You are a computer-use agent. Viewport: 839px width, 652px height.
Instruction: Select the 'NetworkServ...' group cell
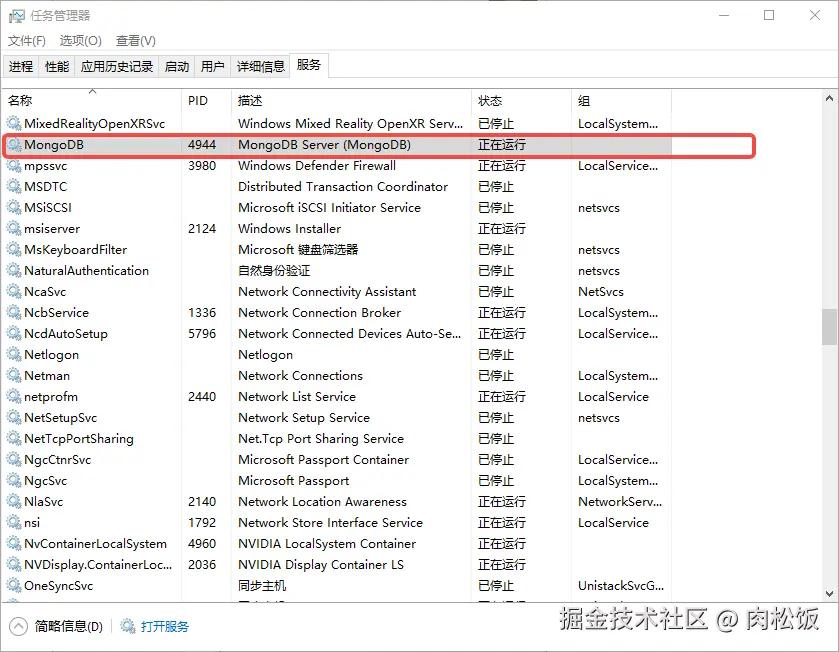[620, 502]
